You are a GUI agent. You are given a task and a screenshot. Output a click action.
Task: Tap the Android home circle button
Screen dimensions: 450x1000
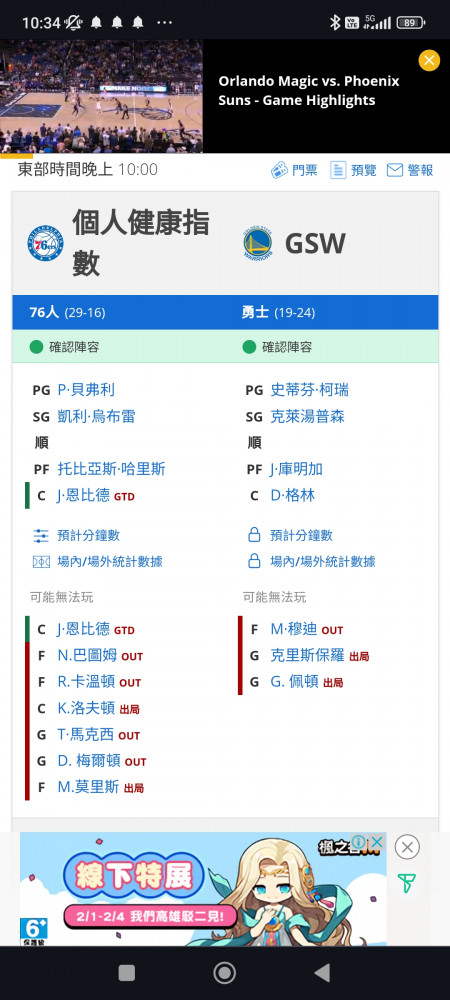tap(224, 973)
